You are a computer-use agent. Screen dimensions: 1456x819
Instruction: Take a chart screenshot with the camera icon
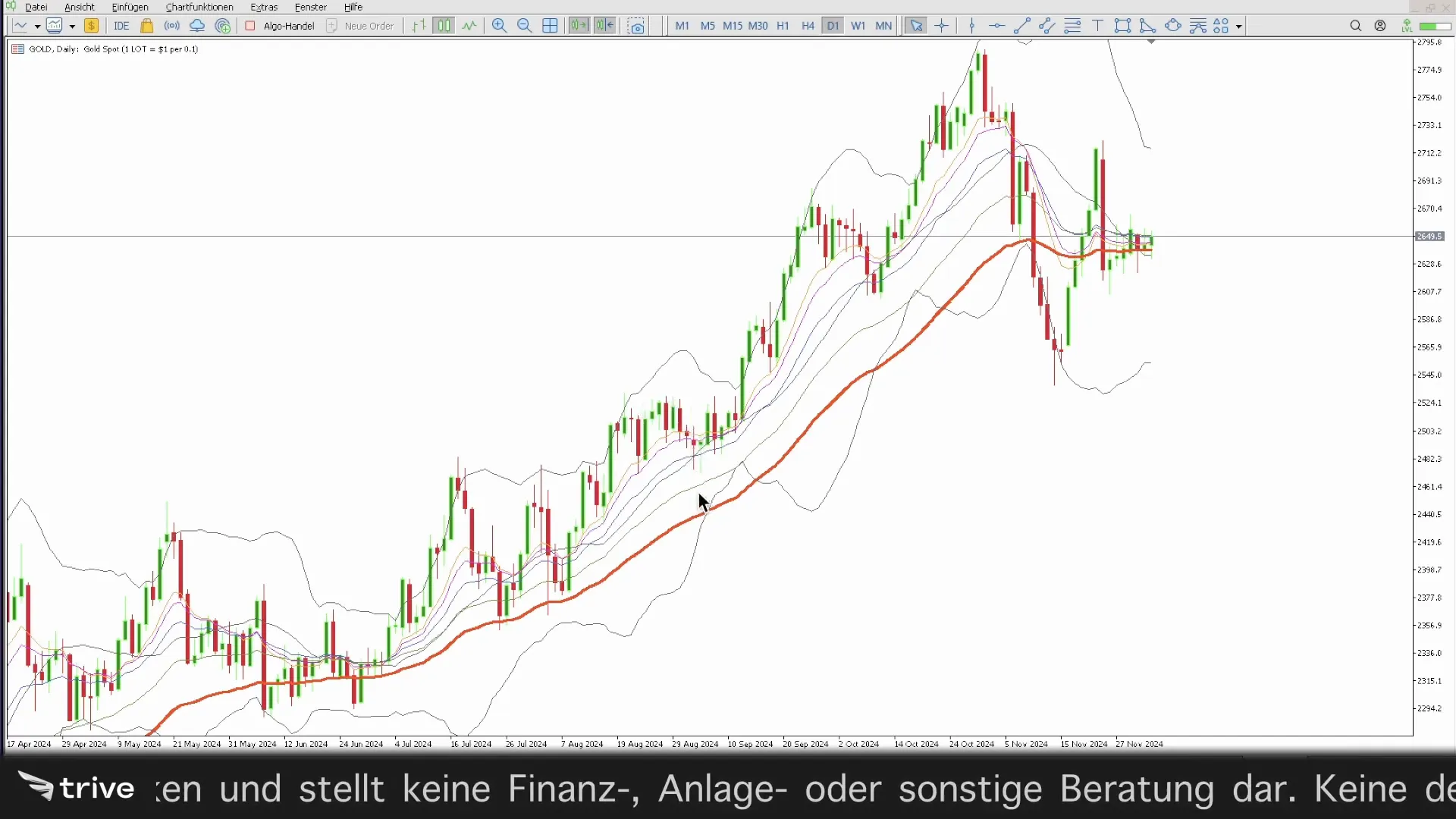tap(637, 25)
